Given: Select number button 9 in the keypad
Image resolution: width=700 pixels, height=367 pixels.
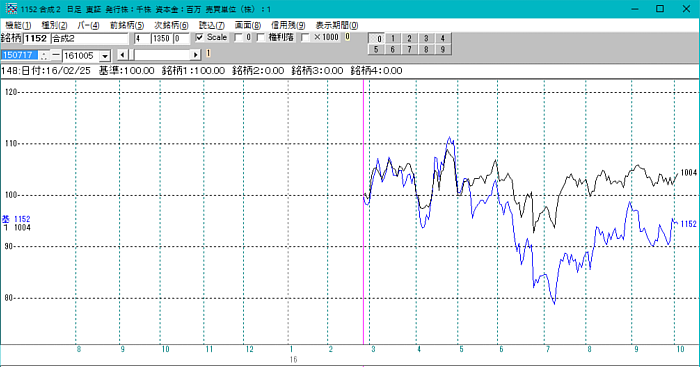Looking at the screenshot, I should point(442,50).
